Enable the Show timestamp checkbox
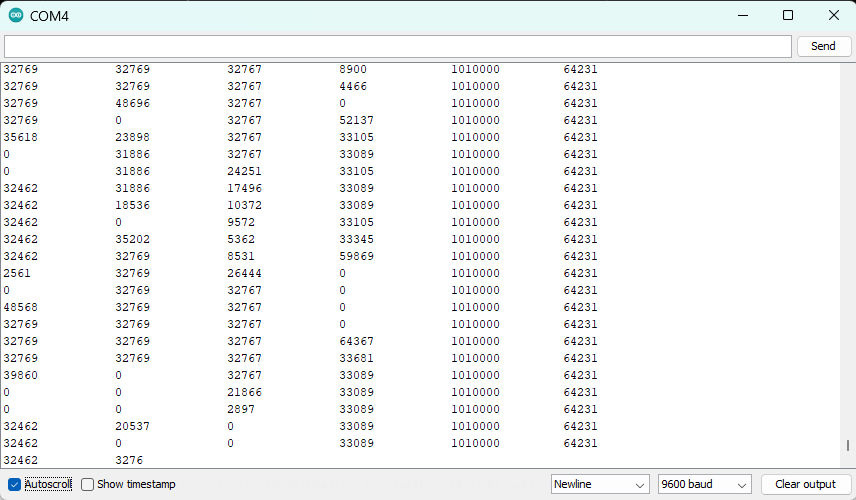The height and width of the screenshot is (500, 856). tap(87, 484)
